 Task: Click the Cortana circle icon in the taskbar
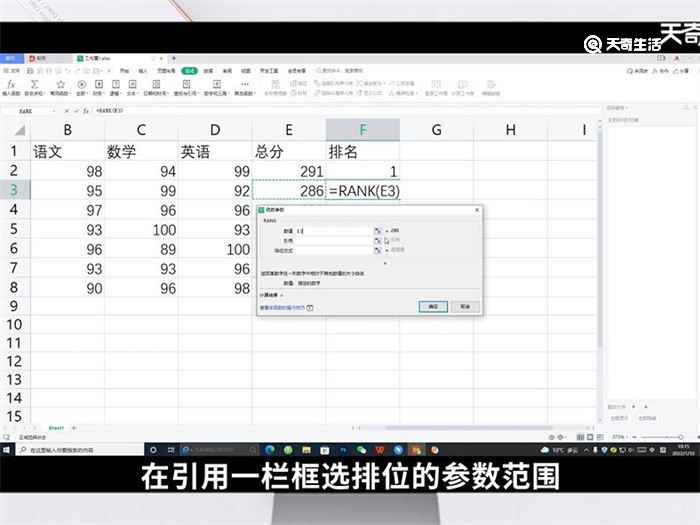(153, 450)
